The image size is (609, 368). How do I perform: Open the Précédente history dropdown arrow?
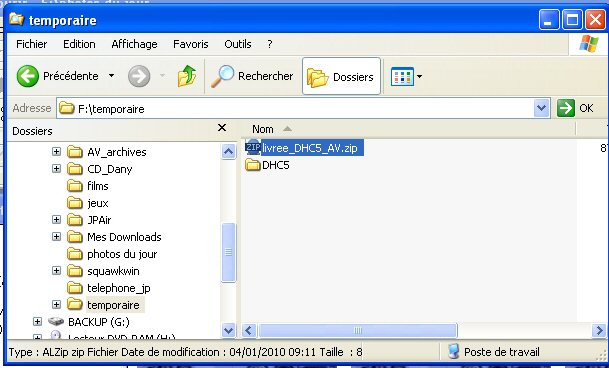click(111, 75)
